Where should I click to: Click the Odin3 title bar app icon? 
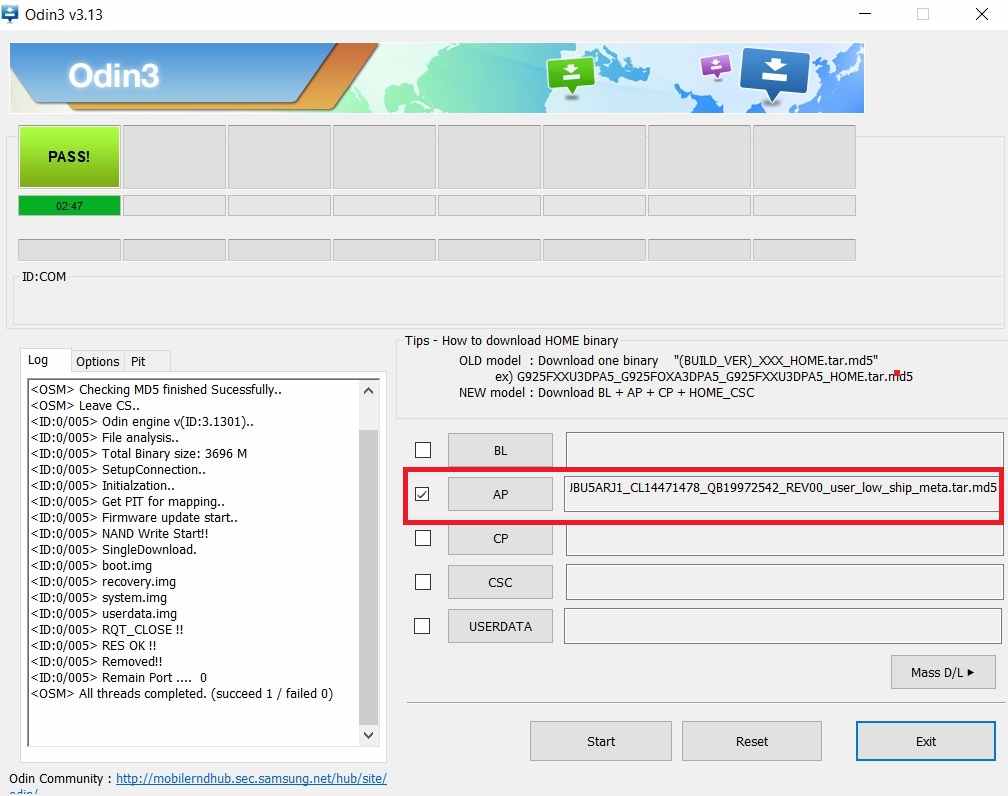tap(10, 14)
